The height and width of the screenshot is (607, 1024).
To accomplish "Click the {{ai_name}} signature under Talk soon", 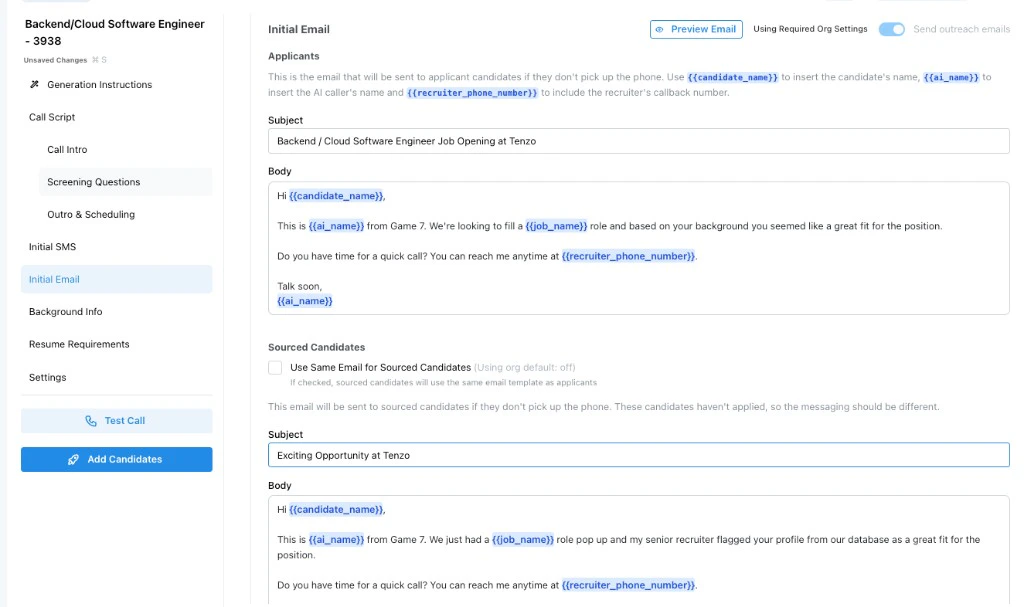I will (304, 301).
